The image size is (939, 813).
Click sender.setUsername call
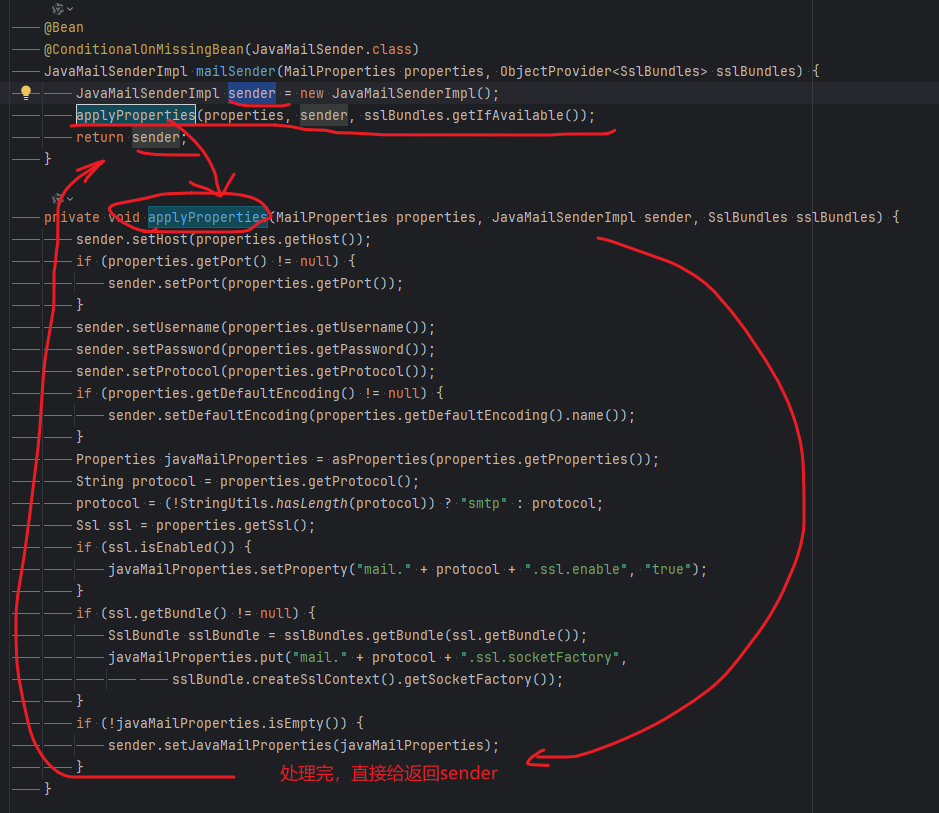pos(255,327)
